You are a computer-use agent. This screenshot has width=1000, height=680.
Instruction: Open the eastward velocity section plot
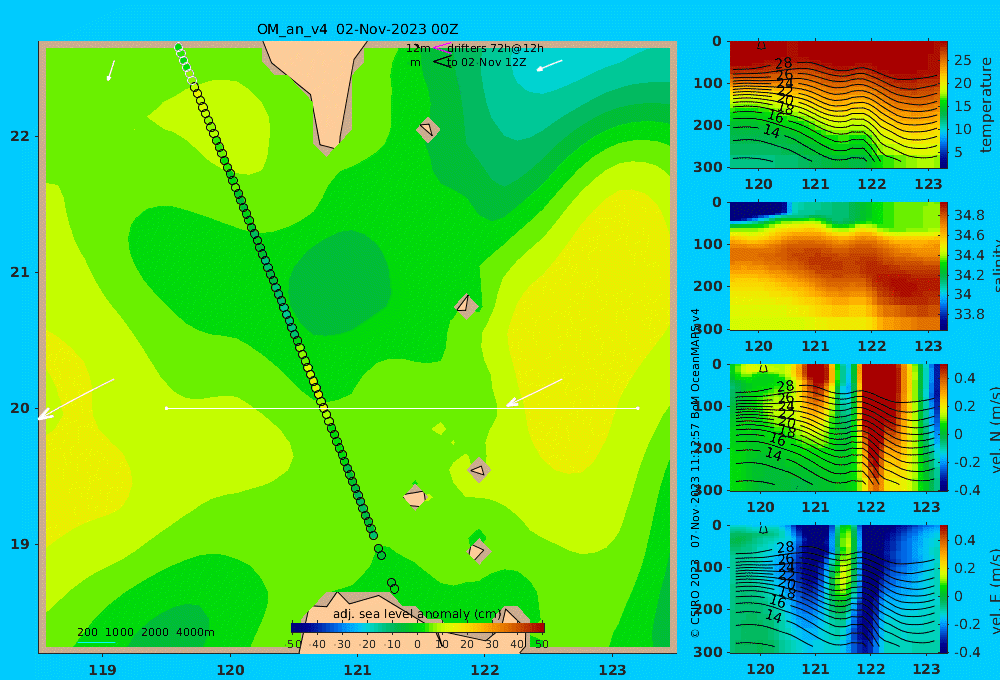[834, 589]
